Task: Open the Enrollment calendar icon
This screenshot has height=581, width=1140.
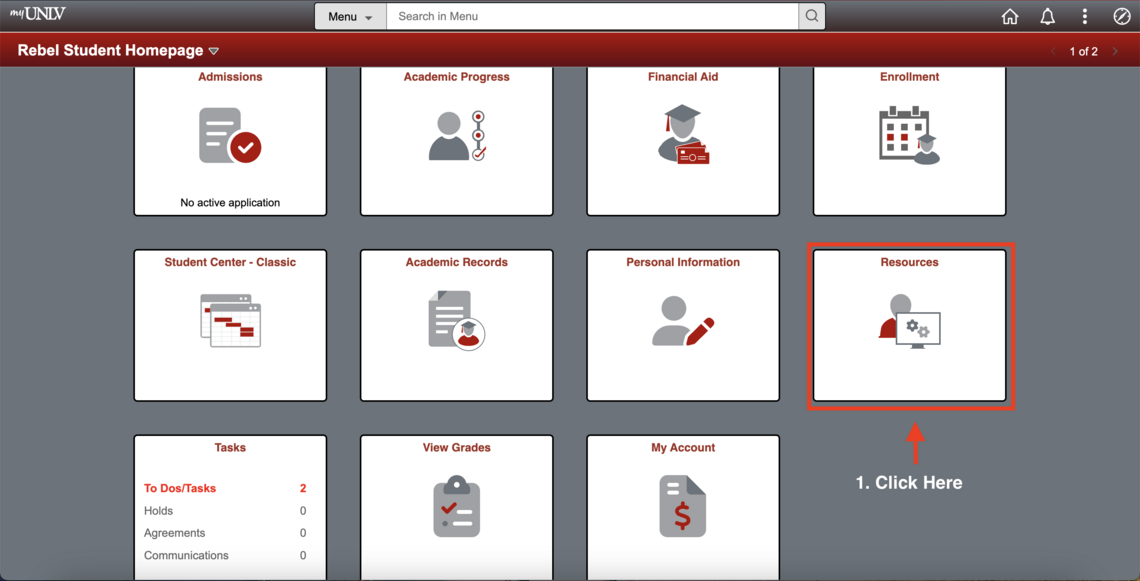Action: pyautogui.click(x=909, y=135)
